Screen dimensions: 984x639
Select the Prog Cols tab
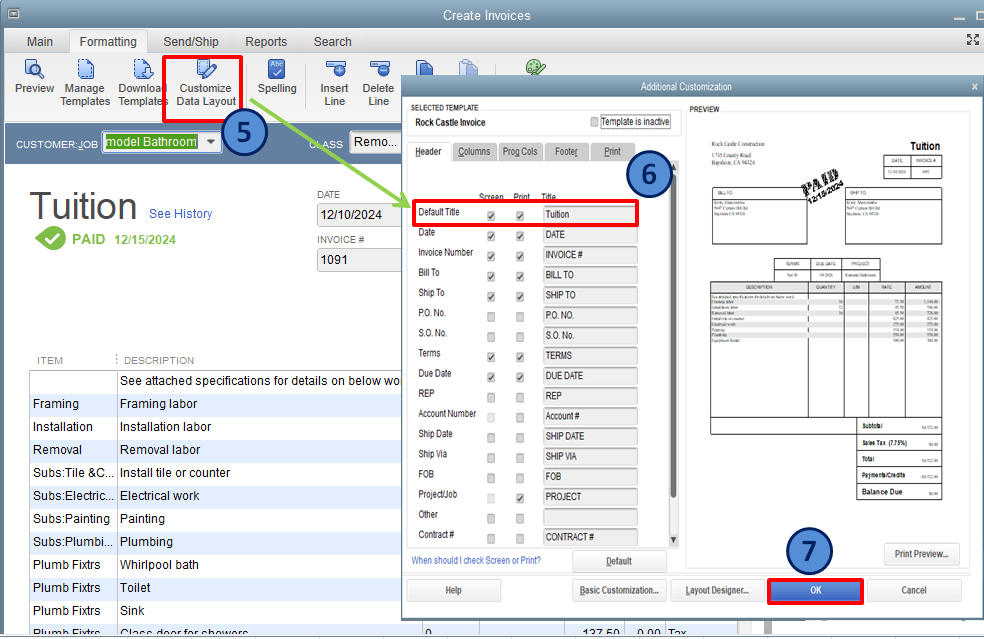click(x=520, y=151)
